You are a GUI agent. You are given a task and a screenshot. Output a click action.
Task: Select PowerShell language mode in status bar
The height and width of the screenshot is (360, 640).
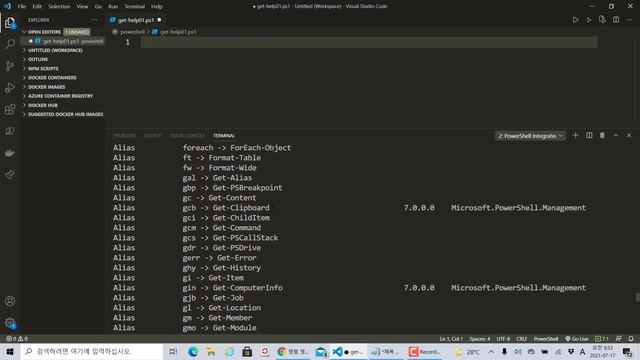546,339
